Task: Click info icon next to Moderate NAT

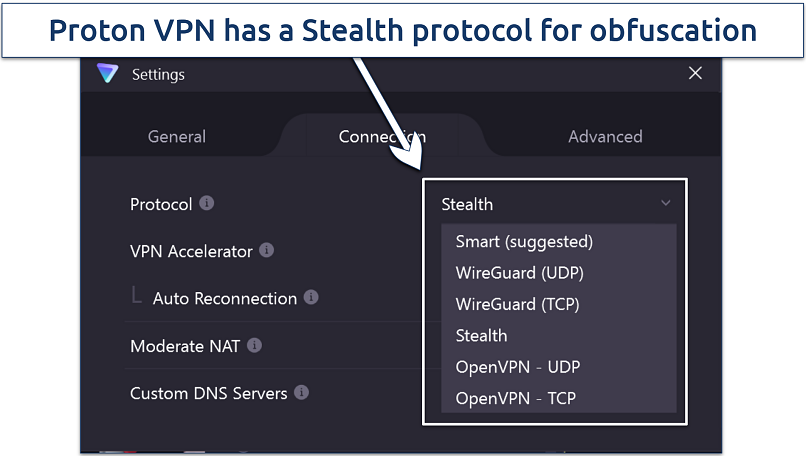Action: point(255,346)
